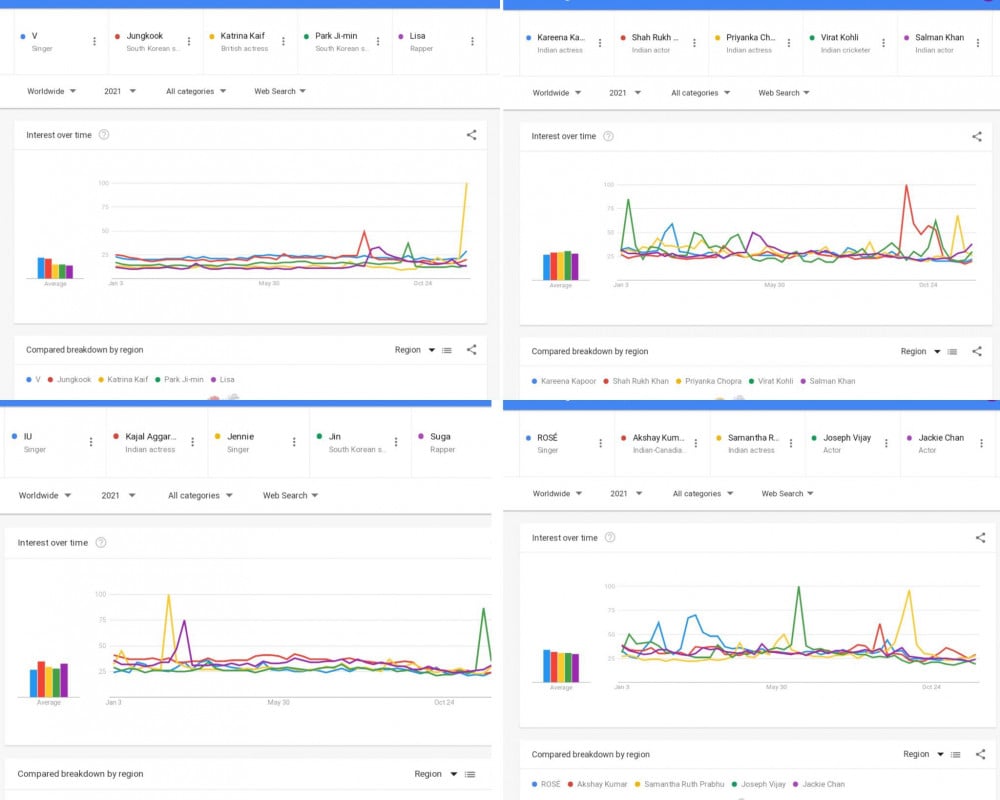
Task: Open the three-dot menu beside Jackie Chan
Action: [981, 443]
